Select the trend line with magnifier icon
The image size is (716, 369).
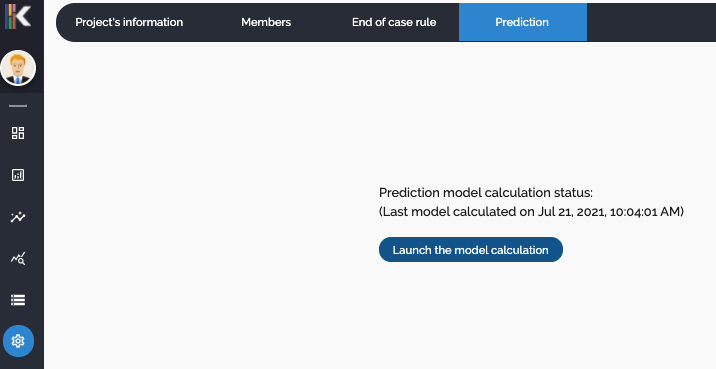coord(18,258)
